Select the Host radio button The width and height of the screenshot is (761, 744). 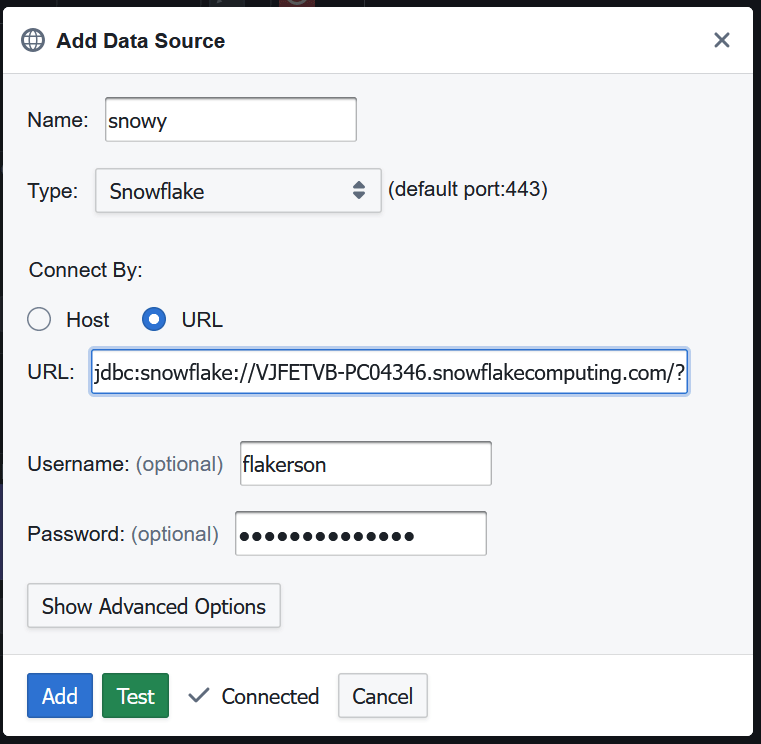[x=39, y=320]
